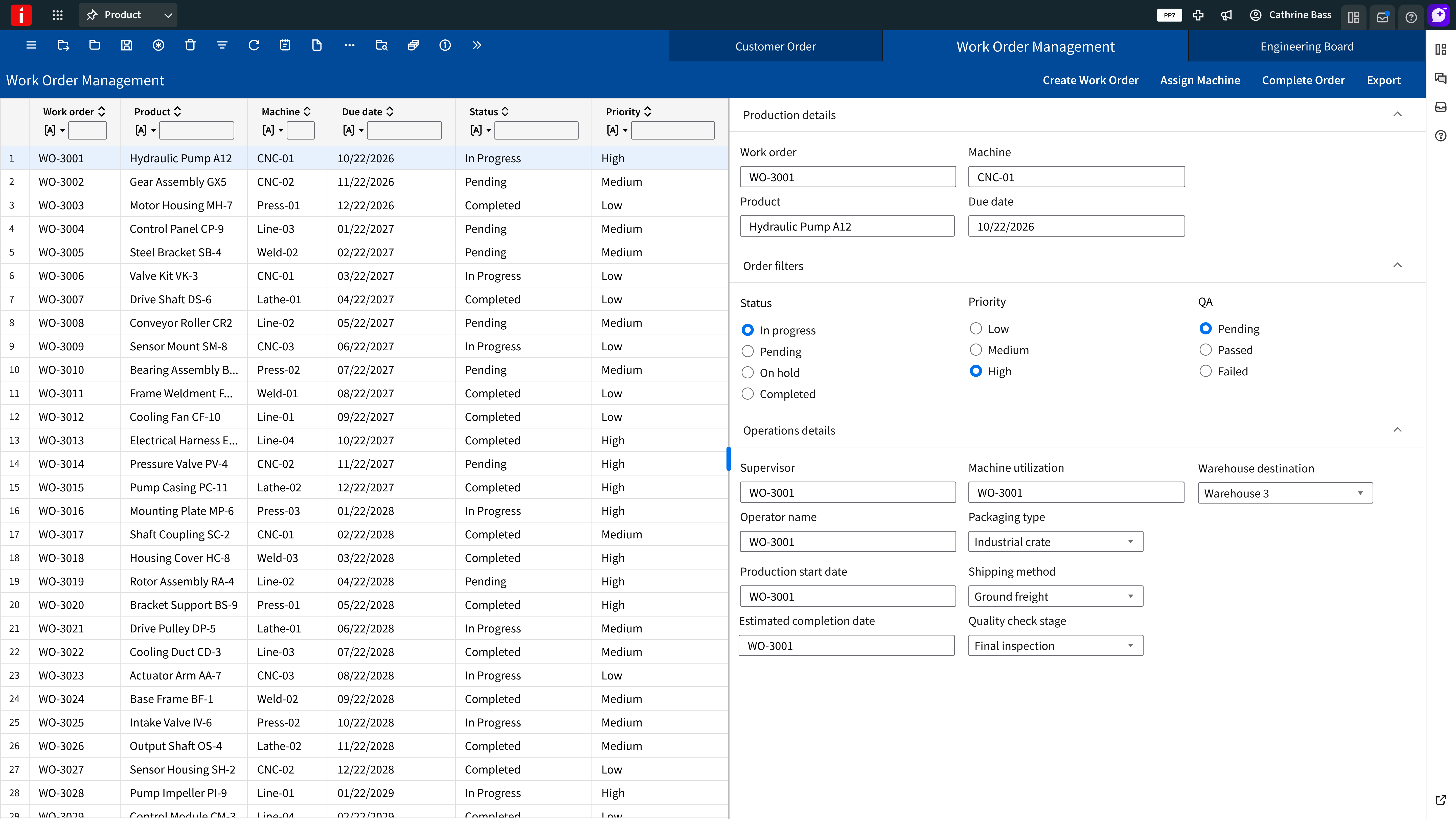Select the On hold status radio
The image size is (1456, 819).
pos(747,373)
